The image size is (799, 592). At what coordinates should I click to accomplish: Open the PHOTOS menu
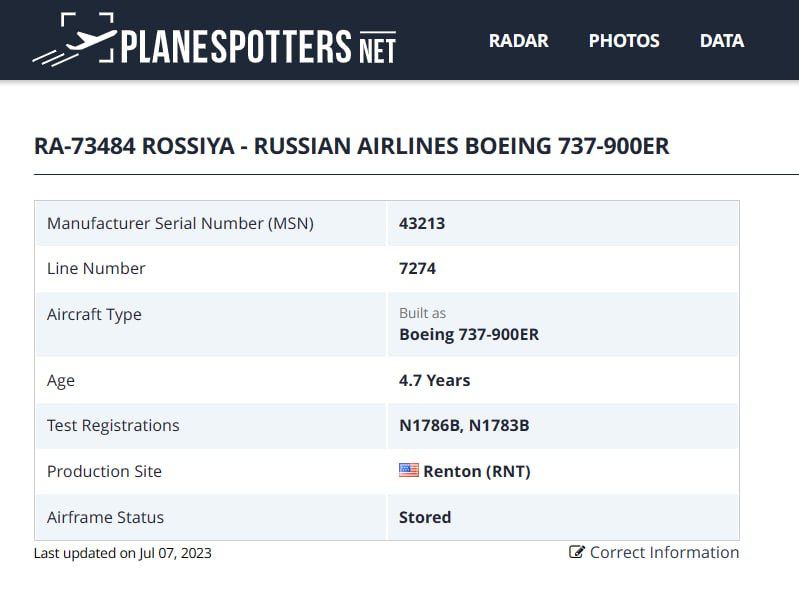coord(624,41)
